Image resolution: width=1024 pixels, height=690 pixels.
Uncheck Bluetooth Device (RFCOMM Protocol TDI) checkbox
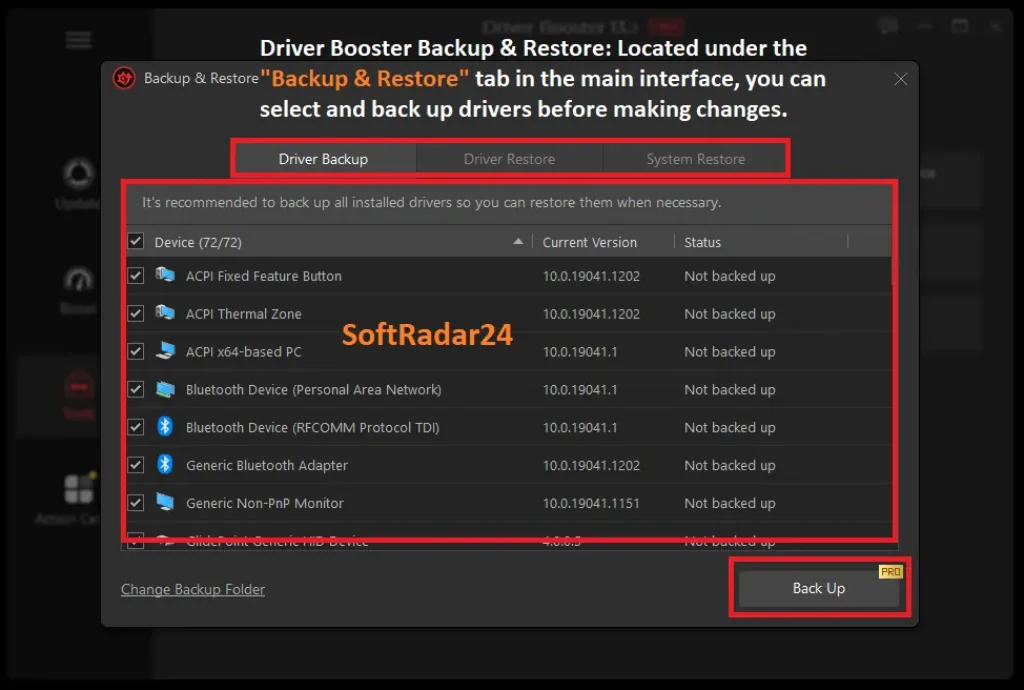(x=136, y=427)
